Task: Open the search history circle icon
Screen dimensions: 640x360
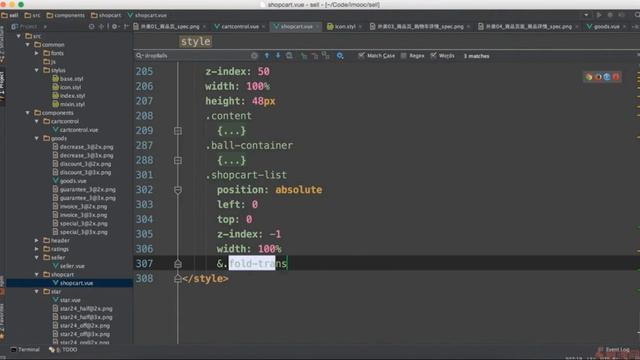Action: pyautogui.click(x=254, y=56)
